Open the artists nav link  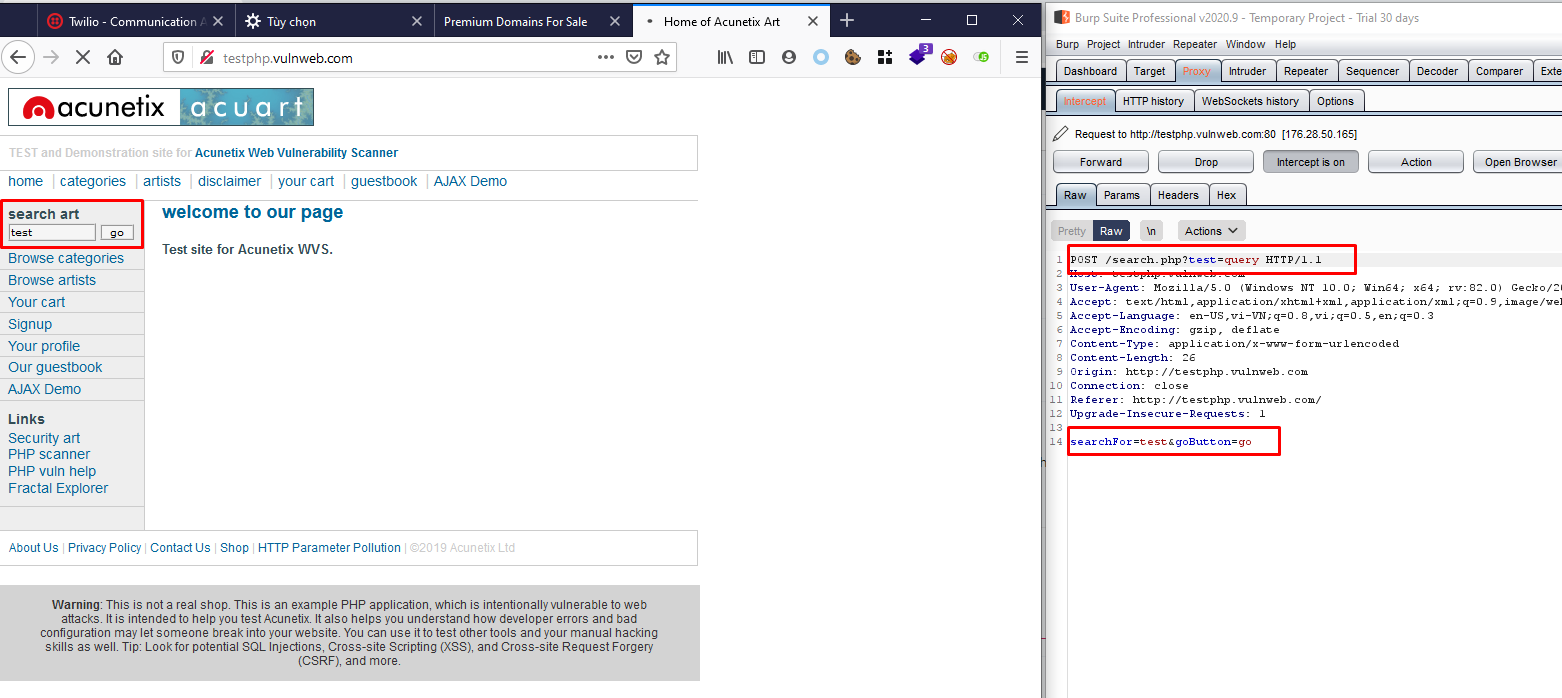point(162,181)
